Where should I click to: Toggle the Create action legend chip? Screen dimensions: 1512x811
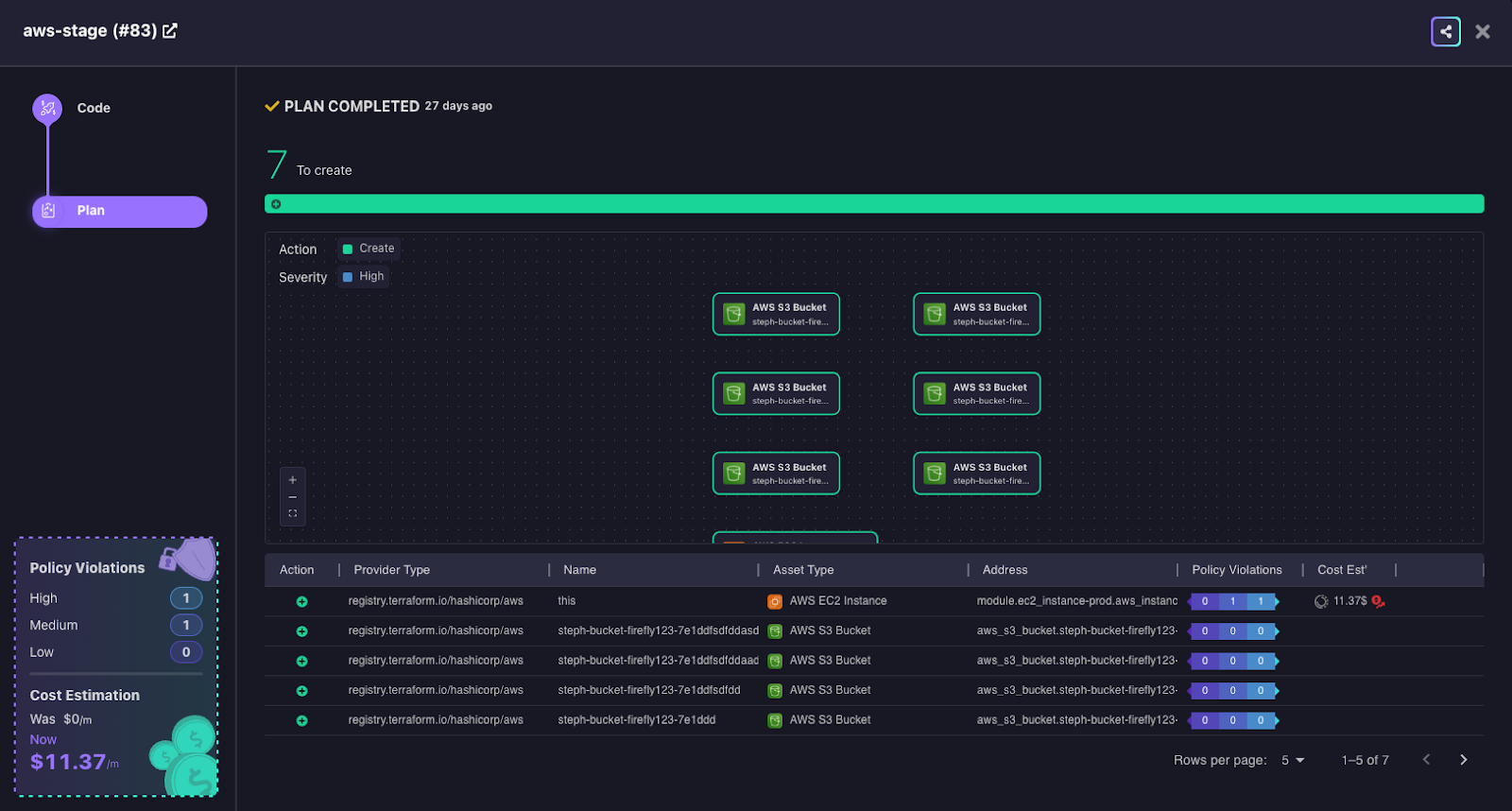point(369,249)
